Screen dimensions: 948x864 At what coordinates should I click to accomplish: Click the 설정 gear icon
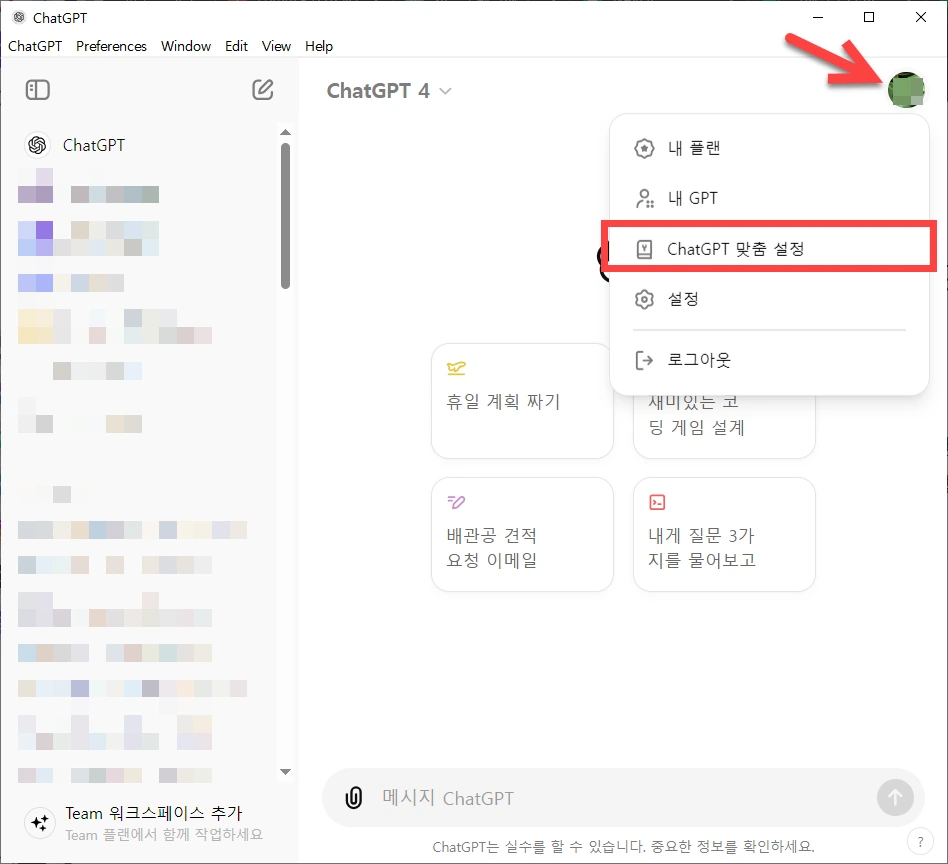click(x=644, y=299)
